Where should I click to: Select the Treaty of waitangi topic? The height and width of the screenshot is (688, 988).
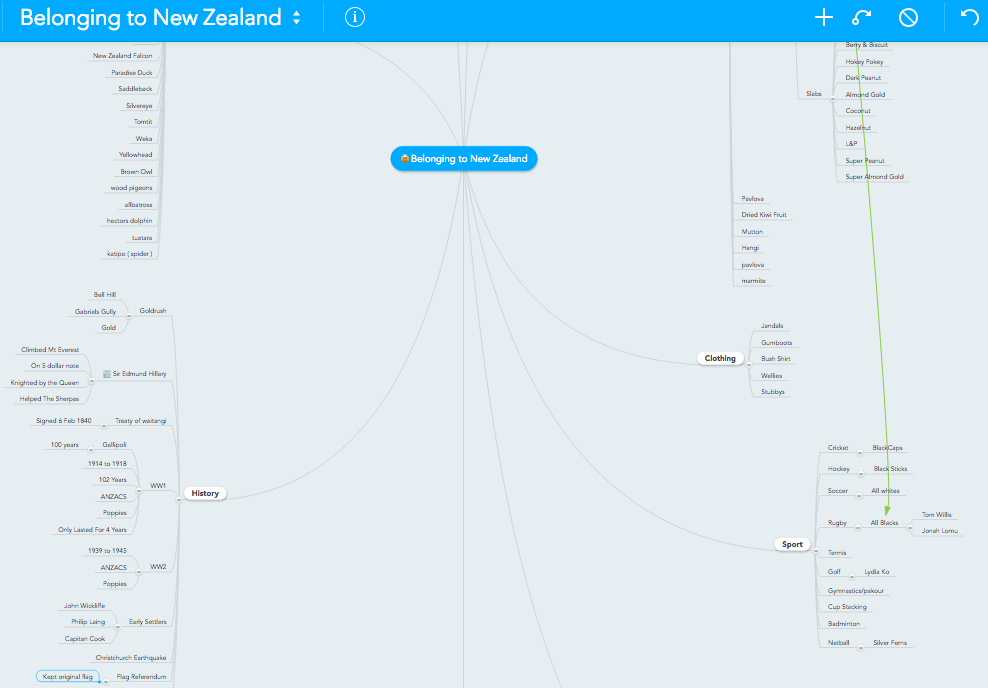point(140,421)
